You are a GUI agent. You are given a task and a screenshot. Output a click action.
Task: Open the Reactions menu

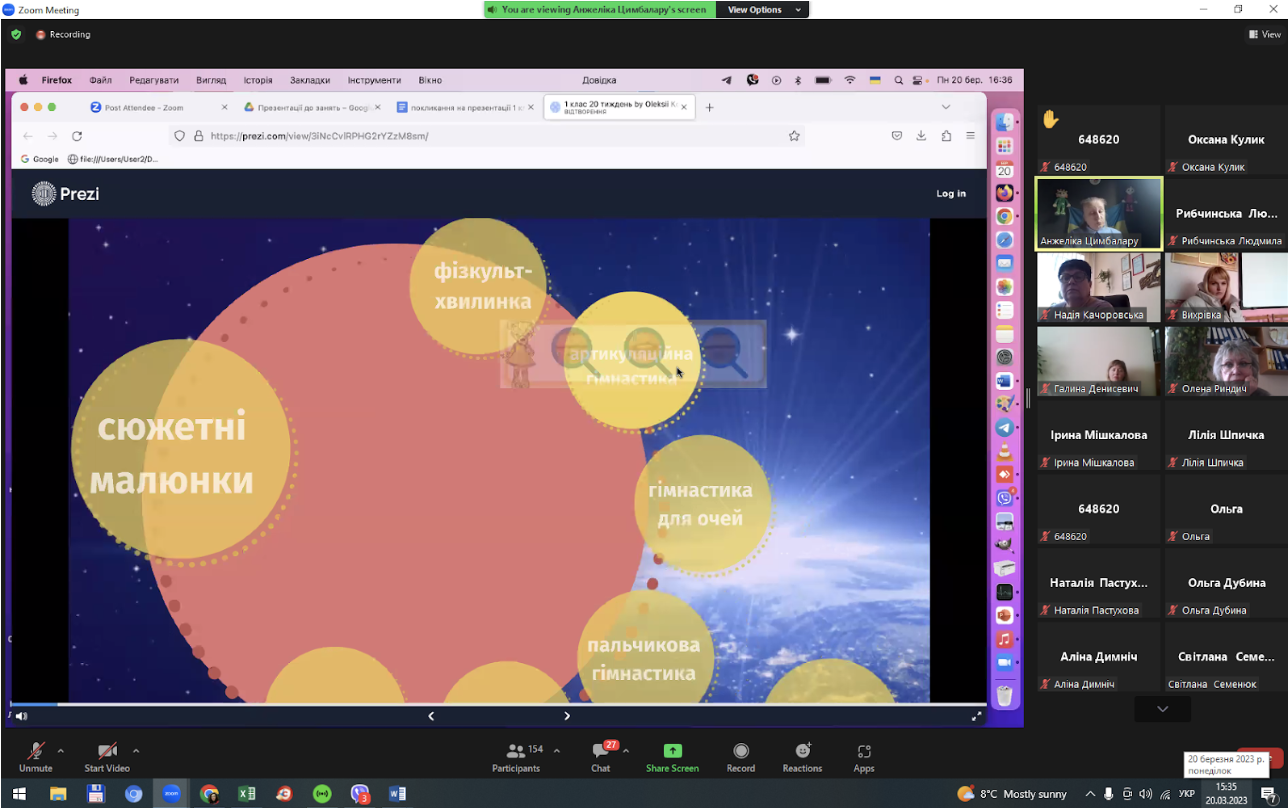click(802, 757)
